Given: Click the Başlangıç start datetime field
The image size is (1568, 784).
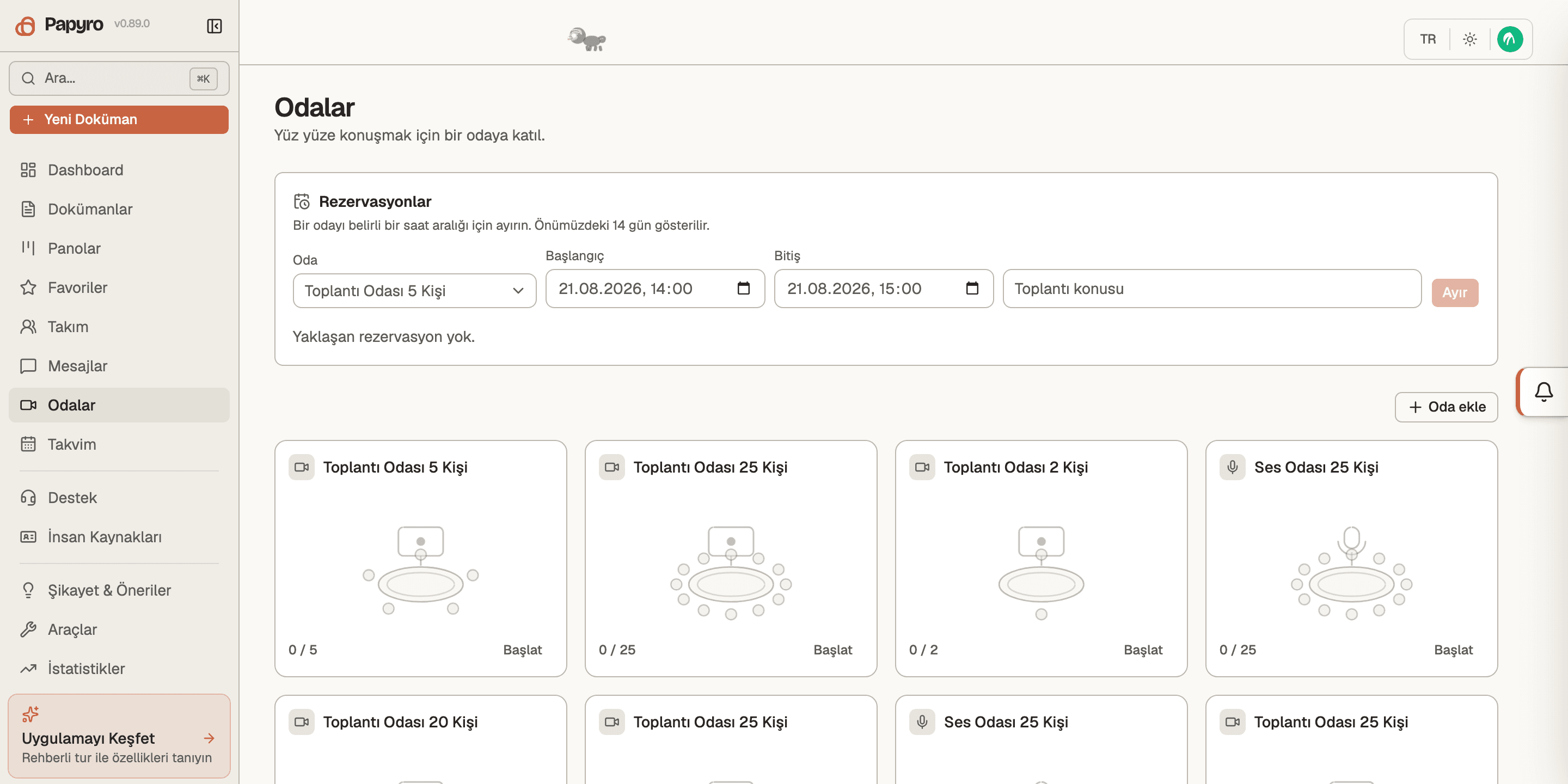Looking at the screenshot, I should coord(655,289).
